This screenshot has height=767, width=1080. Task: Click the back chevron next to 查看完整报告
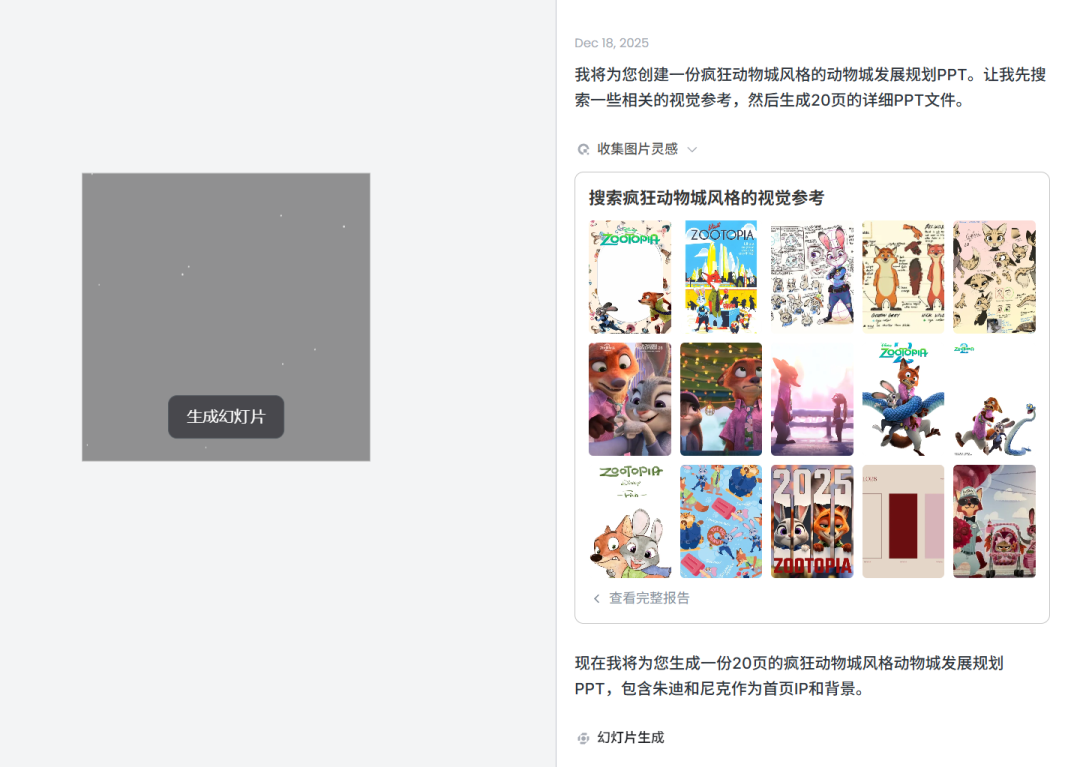tap(596, 598)
